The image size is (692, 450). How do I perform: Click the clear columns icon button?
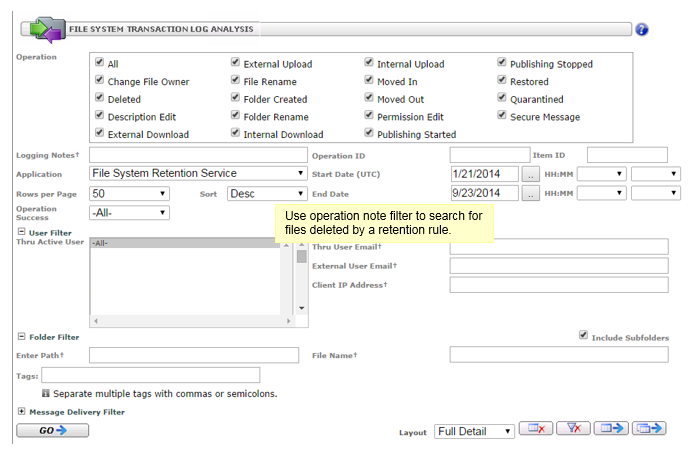click(x=535, y=429)
